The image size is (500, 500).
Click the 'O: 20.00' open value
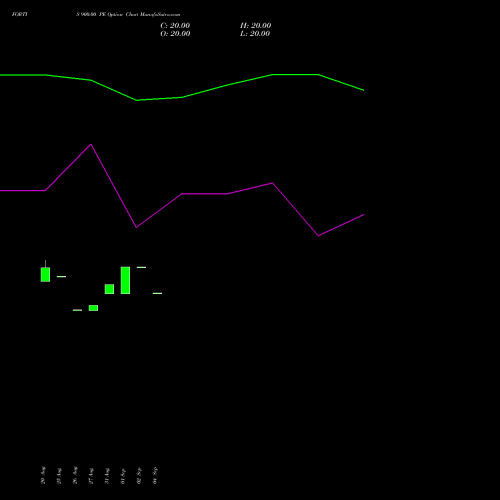[x=175, y=34]
